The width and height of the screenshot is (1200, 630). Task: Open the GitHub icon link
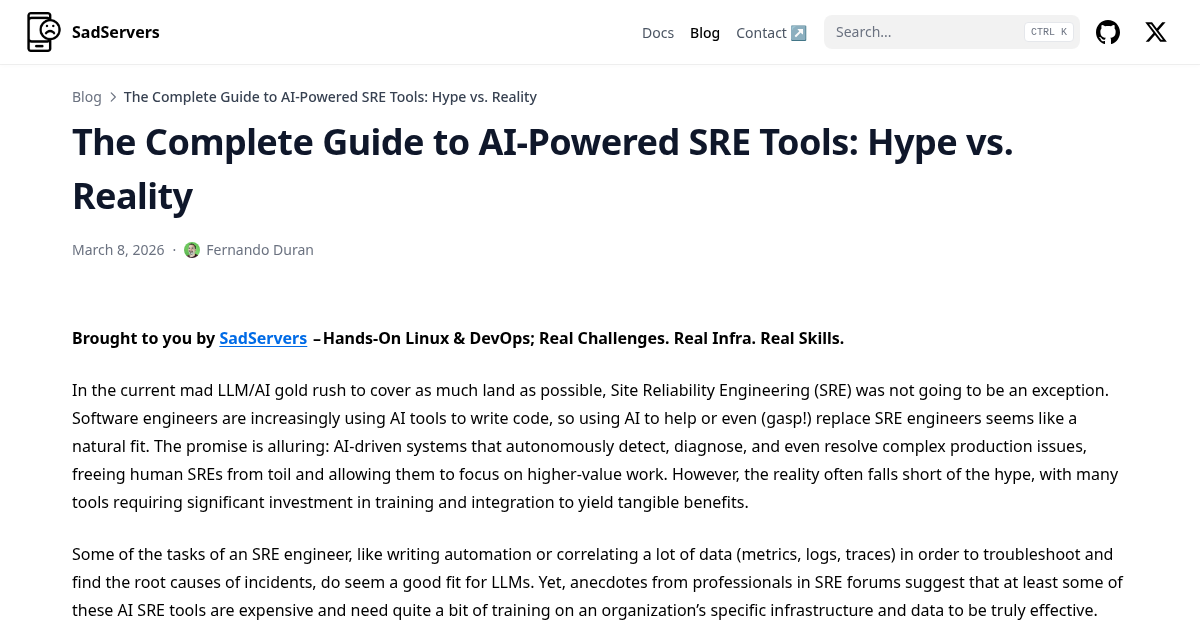tap(1108, 32)
